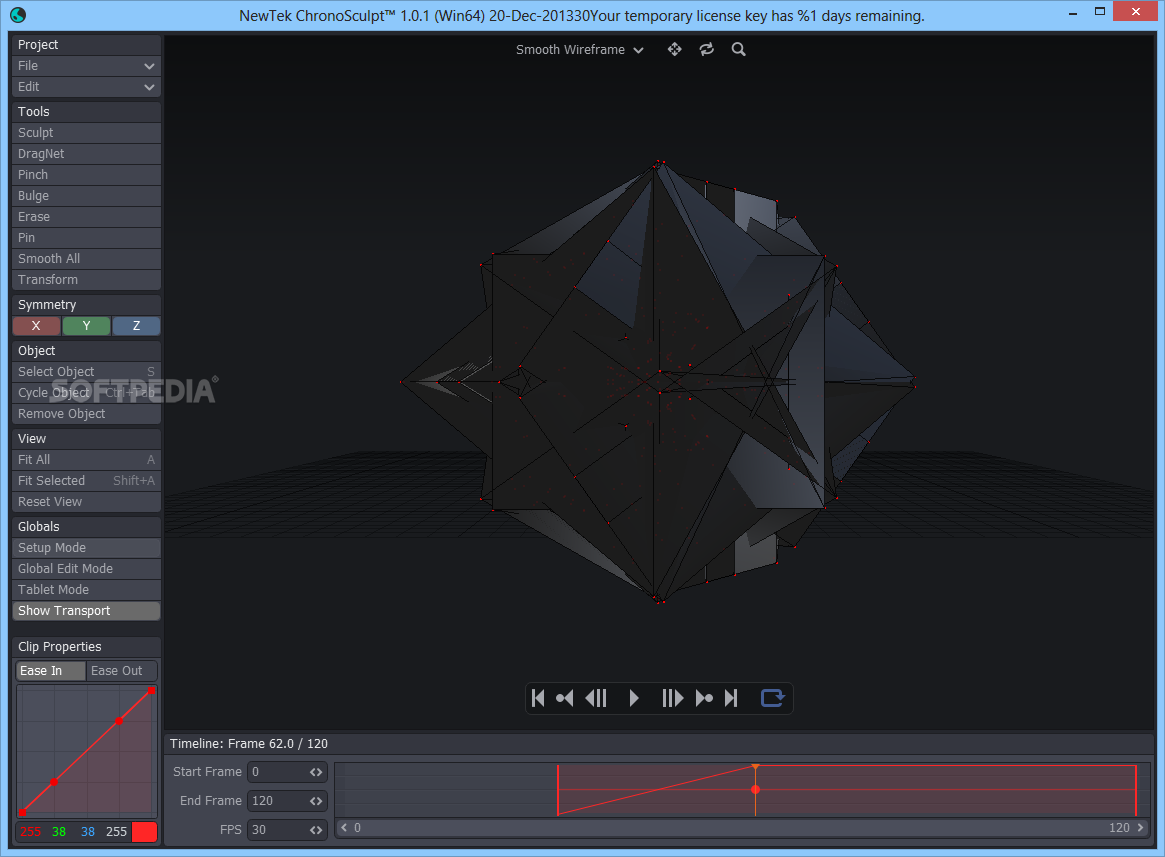The height and width of the screenshot is (857, 1165).
Task: Select the Bulge tool
Action: [x=86, y=195]
